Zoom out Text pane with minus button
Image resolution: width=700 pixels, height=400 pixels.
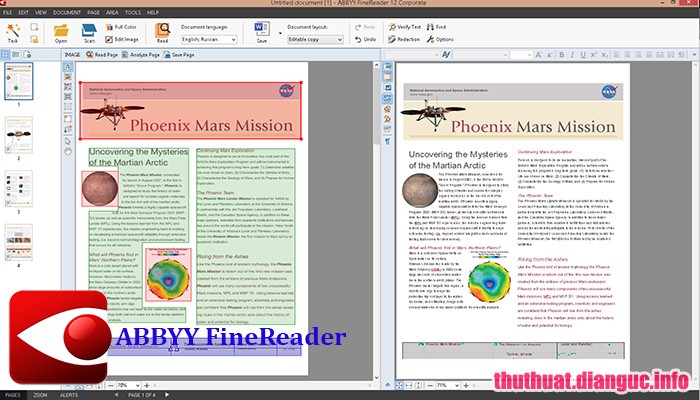430,385
